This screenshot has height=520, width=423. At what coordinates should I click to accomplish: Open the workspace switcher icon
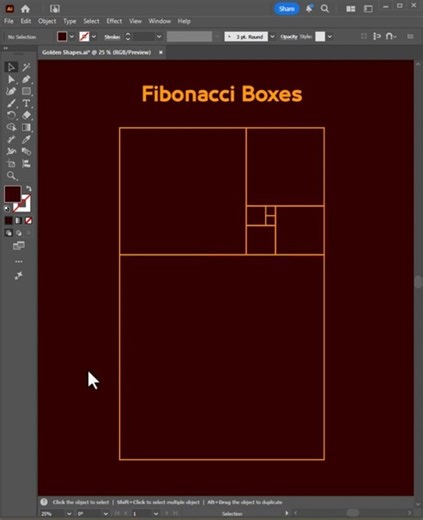click(x=368, y=9)
